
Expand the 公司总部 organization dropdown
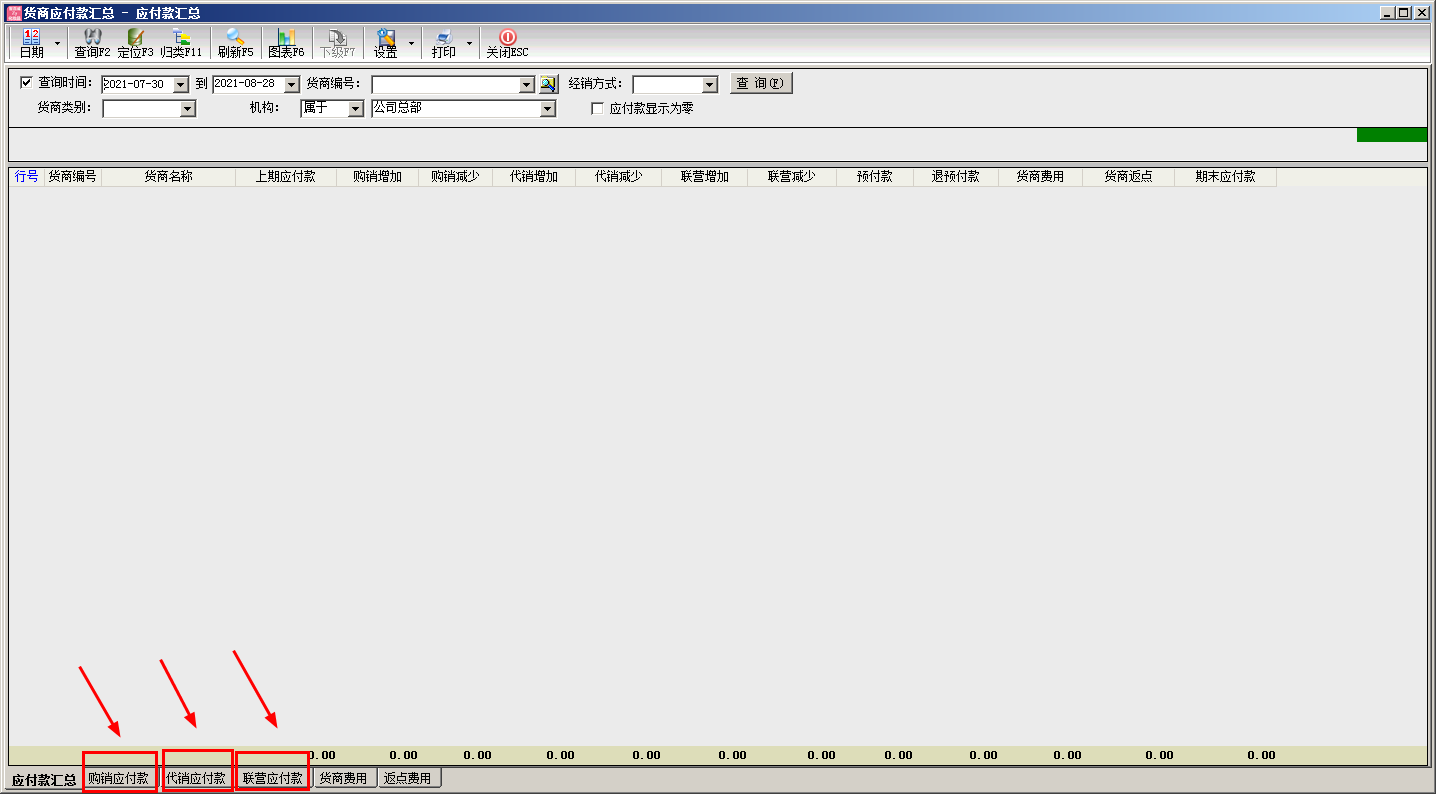point(547,110)
